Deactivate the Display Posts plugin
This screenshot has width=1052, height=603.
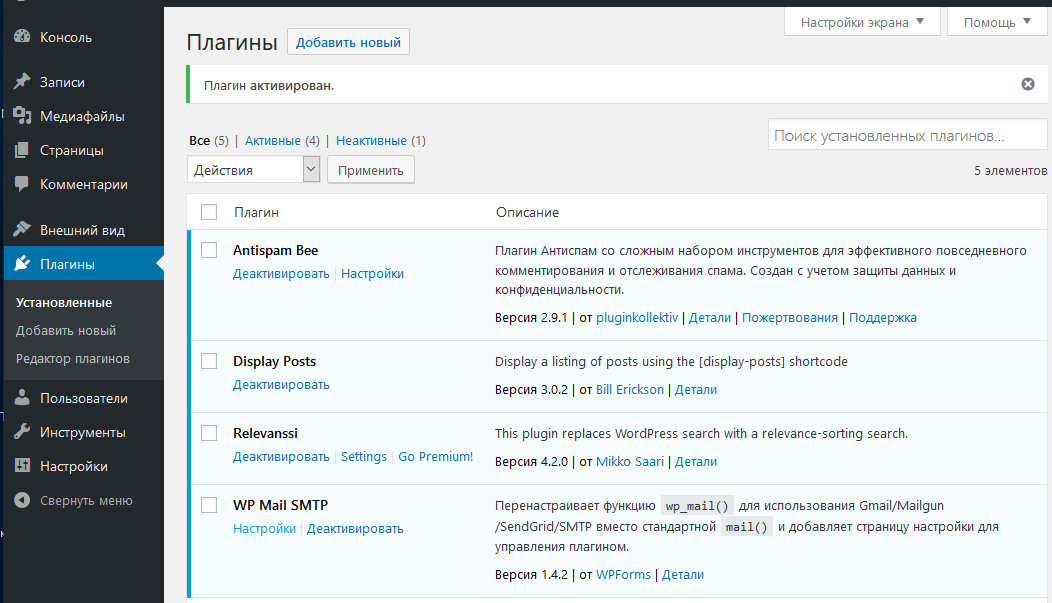(x=281, y=385)
